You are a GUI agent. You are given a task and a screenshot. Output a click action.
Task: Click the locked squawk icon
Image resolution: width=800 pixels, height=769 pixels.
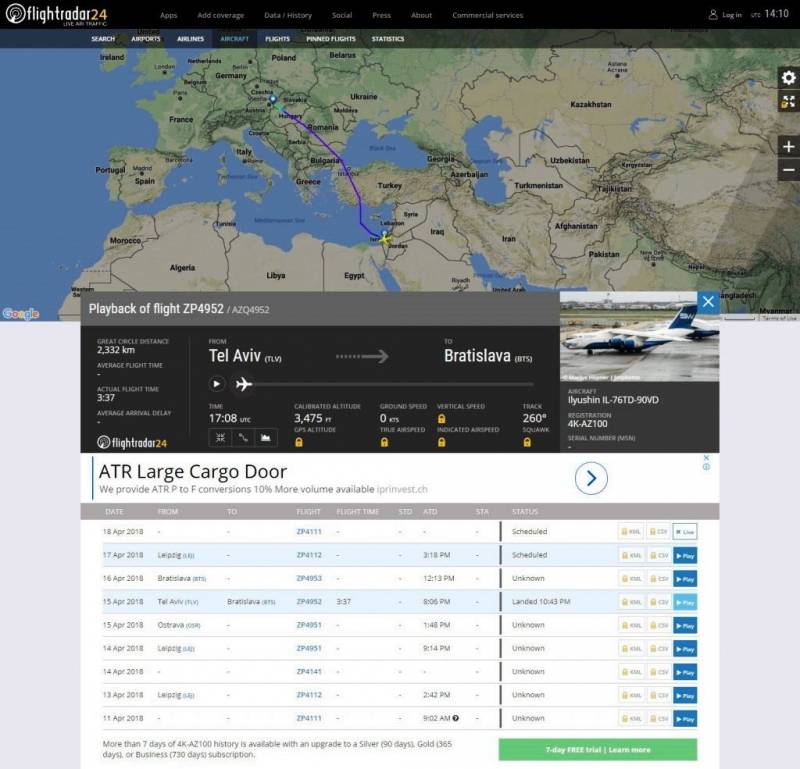[x=527, y=442]
